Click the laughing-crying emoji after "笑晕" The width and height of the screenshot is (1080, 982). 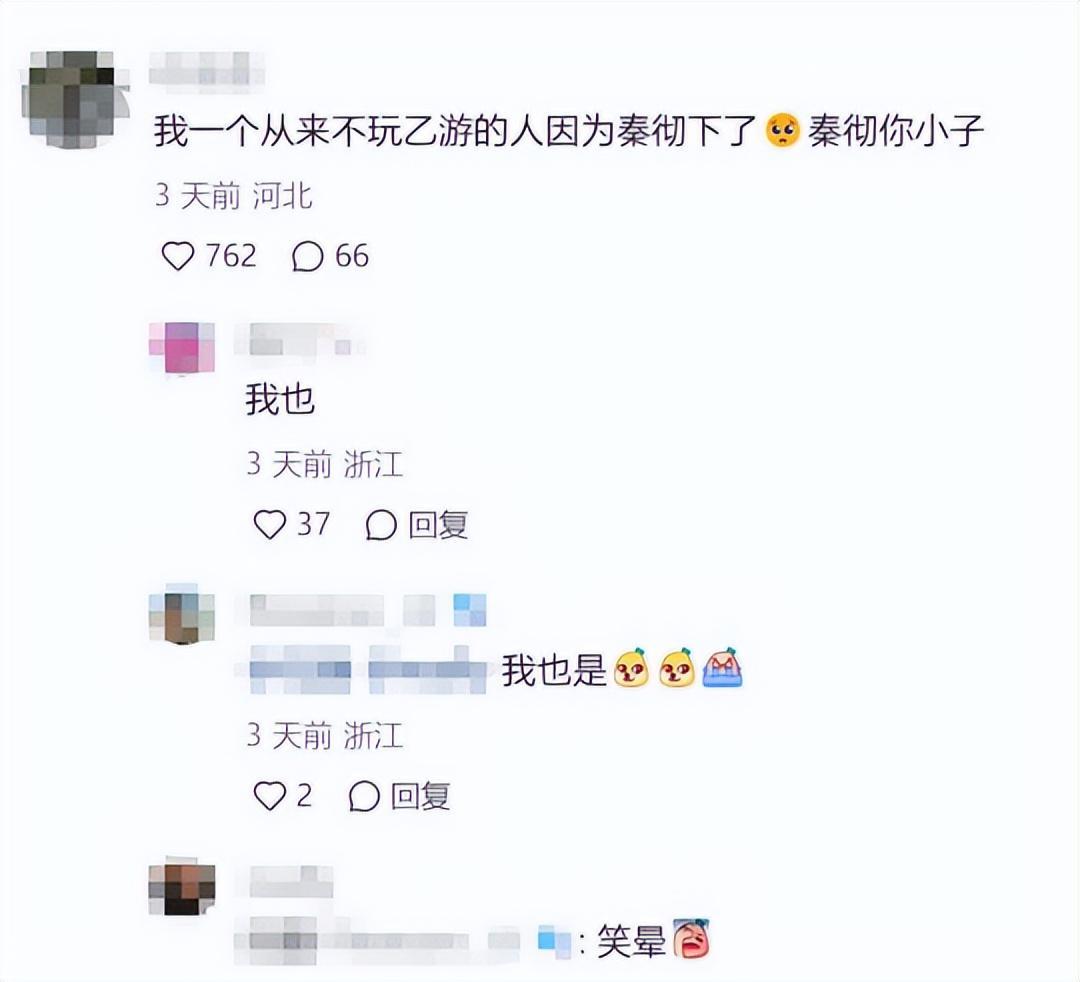pyautogui.click(x=691, y=938)
